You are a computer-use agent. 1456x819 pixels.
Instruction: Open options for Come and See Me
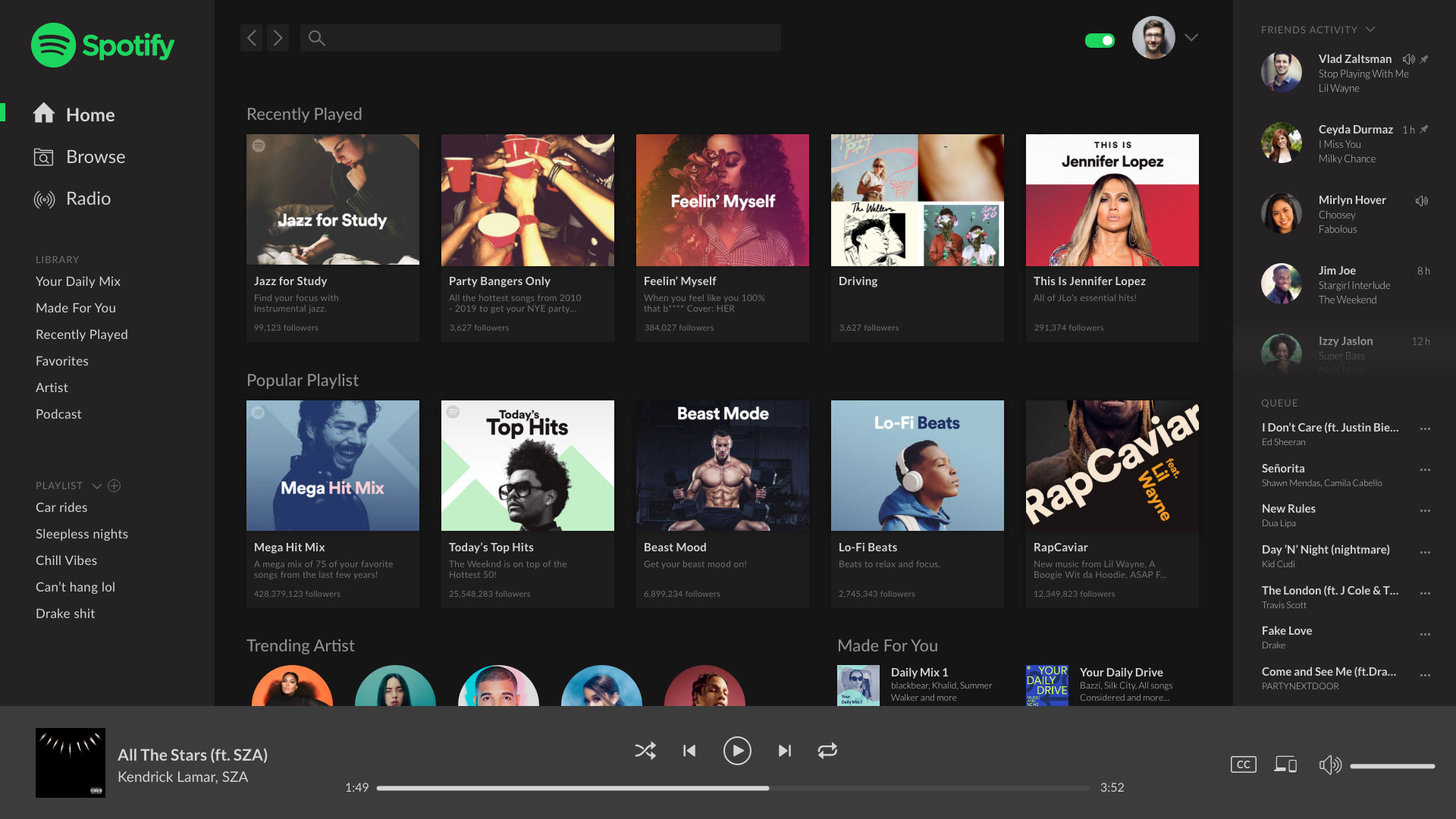tap(1425, 675)
